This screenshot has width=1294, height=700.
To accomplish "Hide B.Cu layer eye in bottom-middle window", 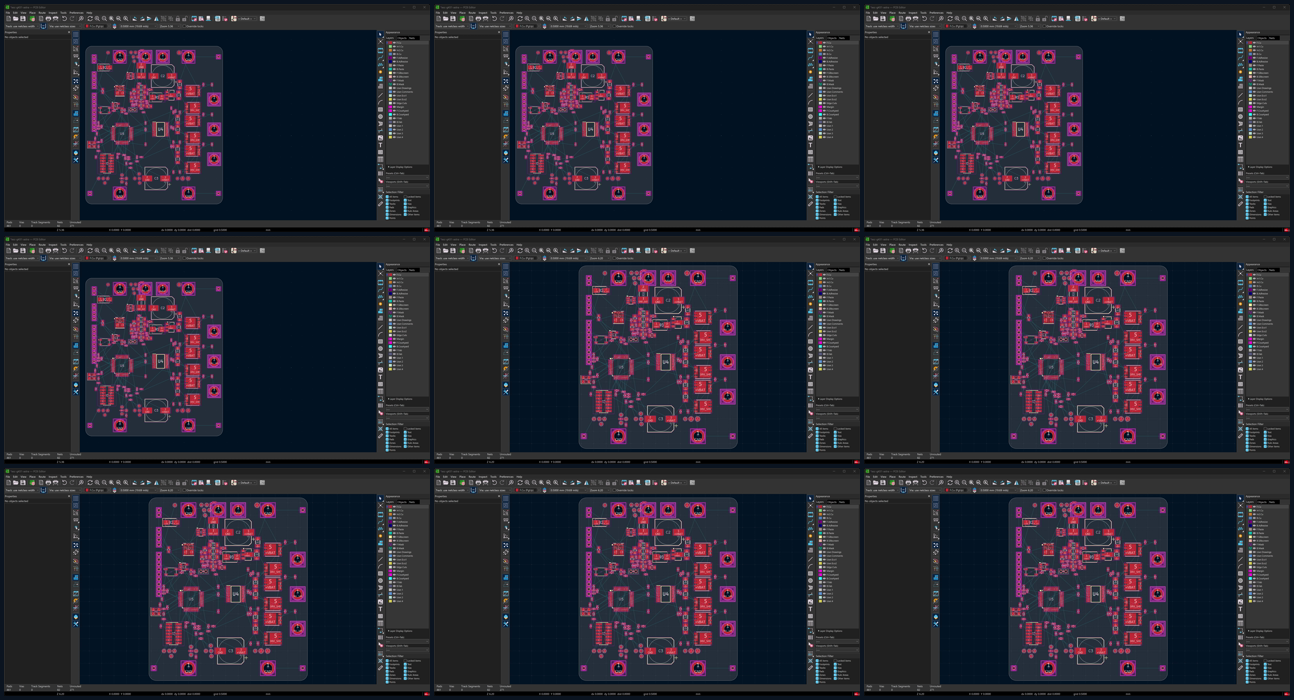I will pyautogui.click(x=824, y=517).
